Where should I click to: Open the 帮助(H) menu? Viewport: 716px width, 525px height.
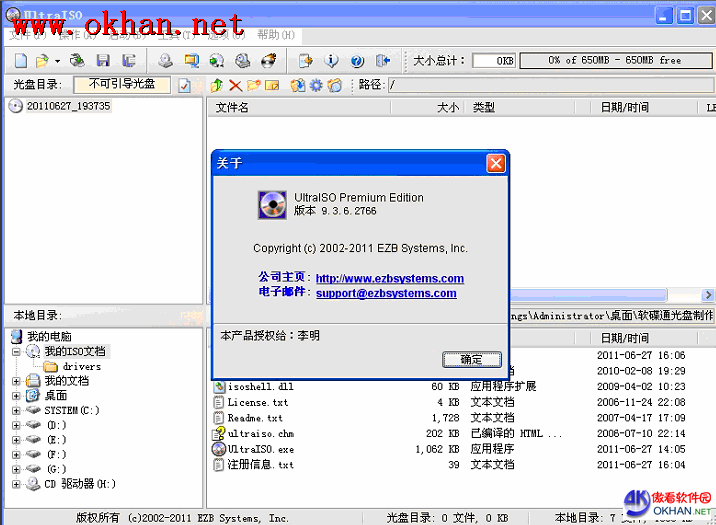(276, 35)
